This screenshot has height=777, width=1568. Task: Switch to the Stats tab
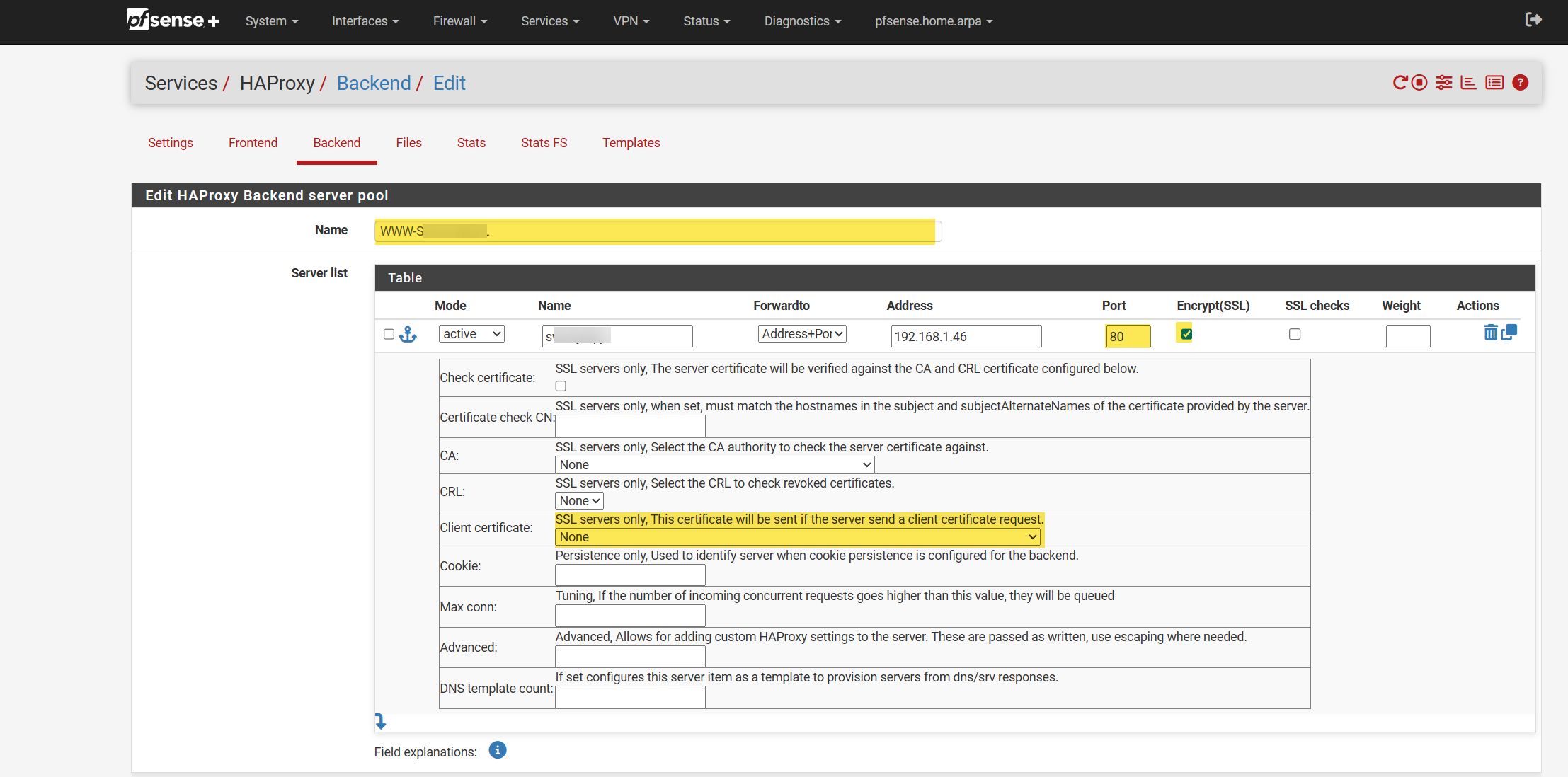click(471, 143)
